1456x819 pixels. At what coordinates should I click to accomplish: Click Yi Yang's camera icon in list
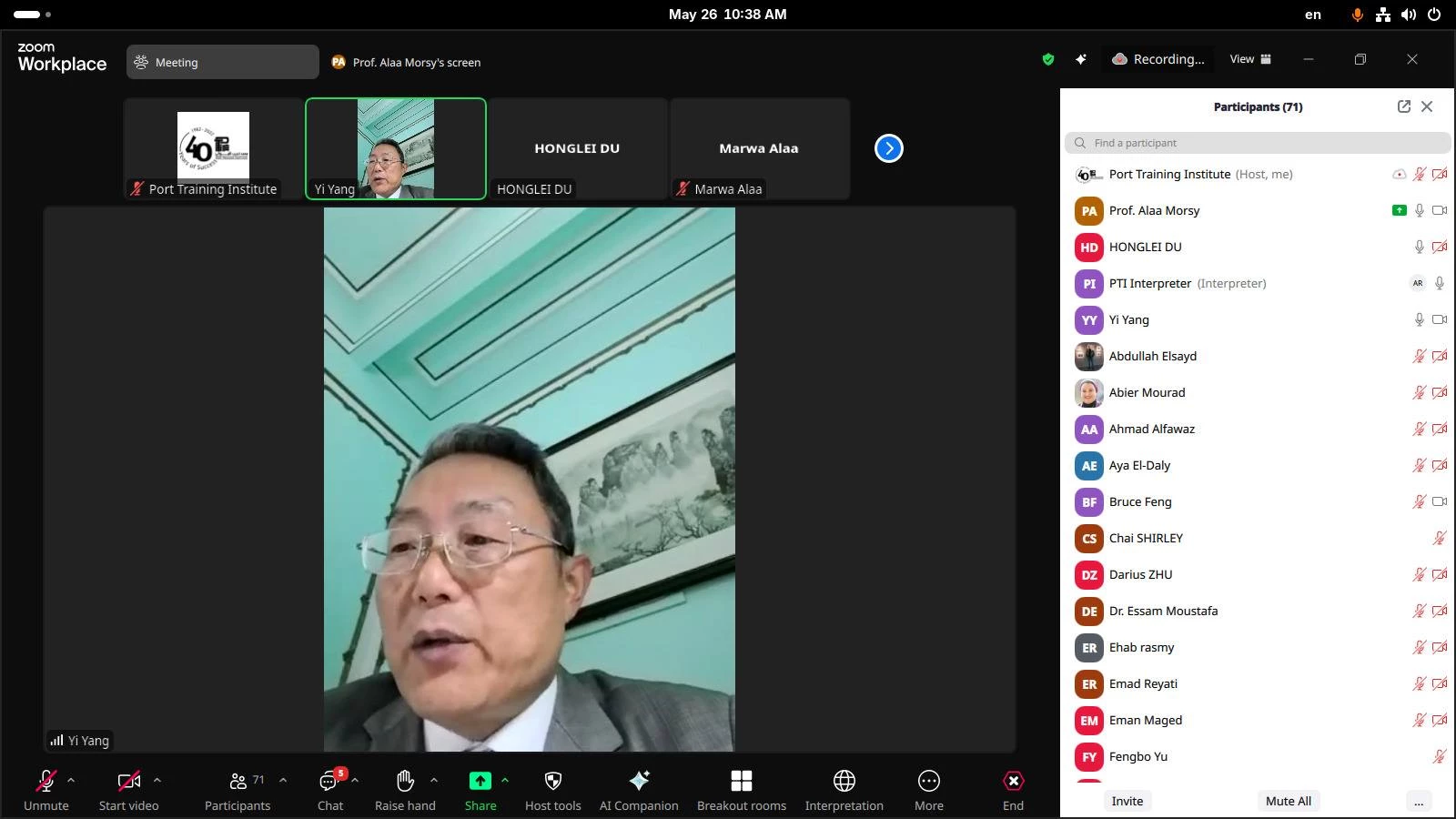pos(1440,319)
